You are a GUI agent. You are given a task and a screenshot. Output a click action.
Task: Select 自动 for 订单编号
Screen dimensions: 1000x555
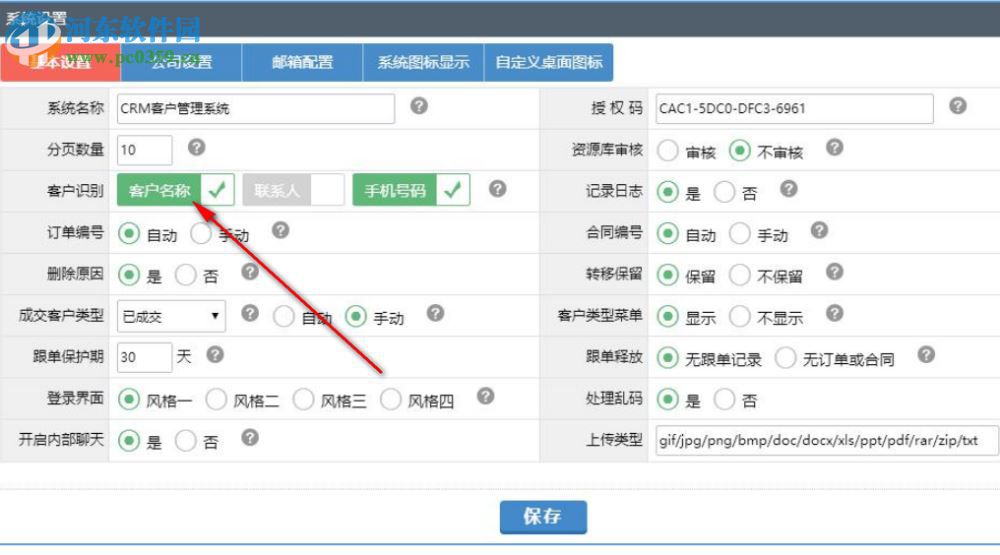click(129, 233)
